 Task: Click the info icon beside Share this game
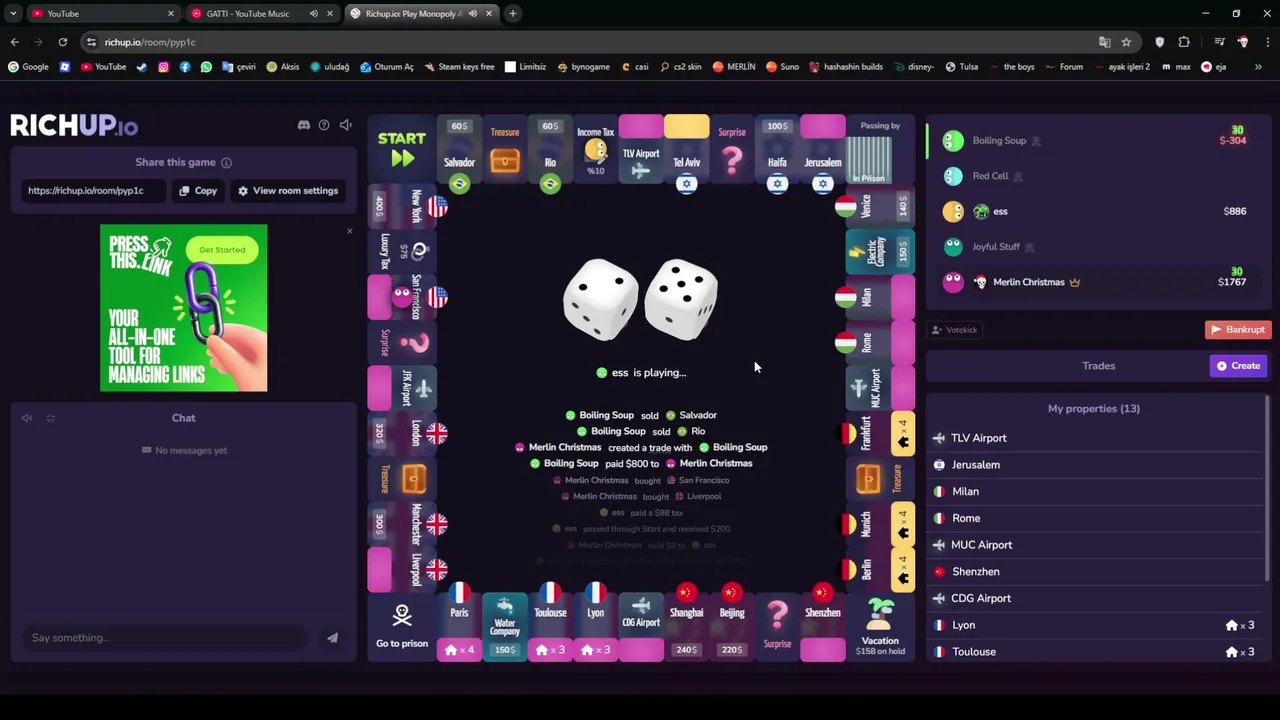226,162
